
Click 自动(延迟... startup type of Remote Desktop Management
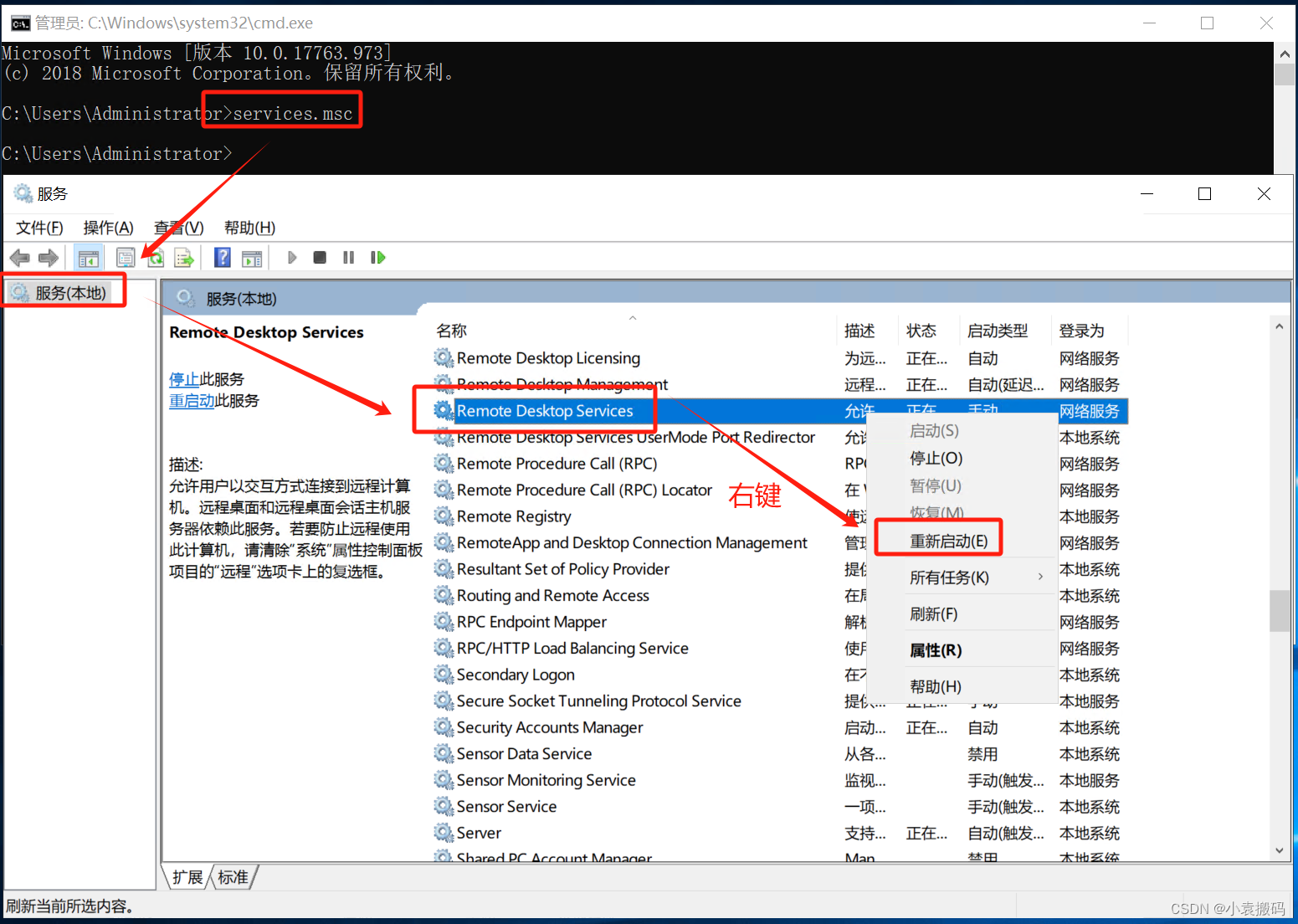coord(1006,384)
